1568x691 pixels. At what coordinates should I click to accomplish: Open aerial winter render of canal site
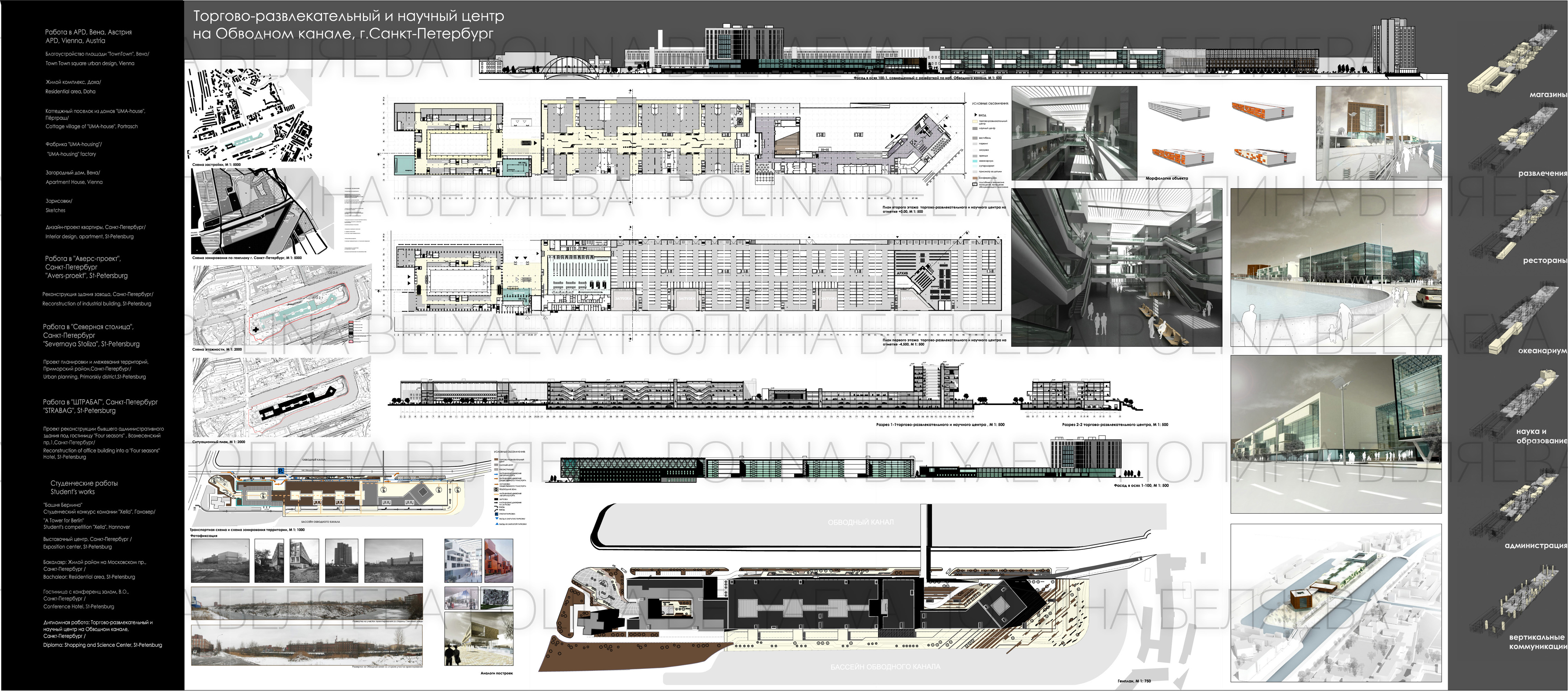1335,602
